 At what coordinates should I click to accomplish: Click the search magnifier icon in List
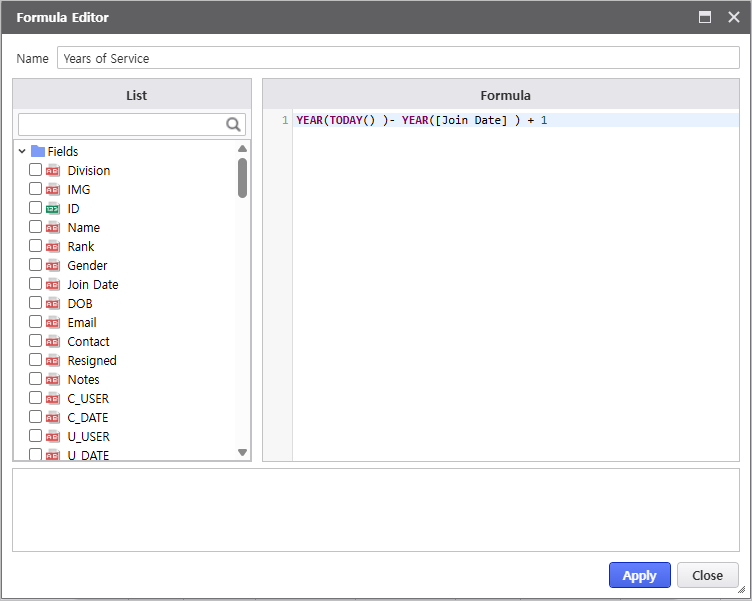234,124
